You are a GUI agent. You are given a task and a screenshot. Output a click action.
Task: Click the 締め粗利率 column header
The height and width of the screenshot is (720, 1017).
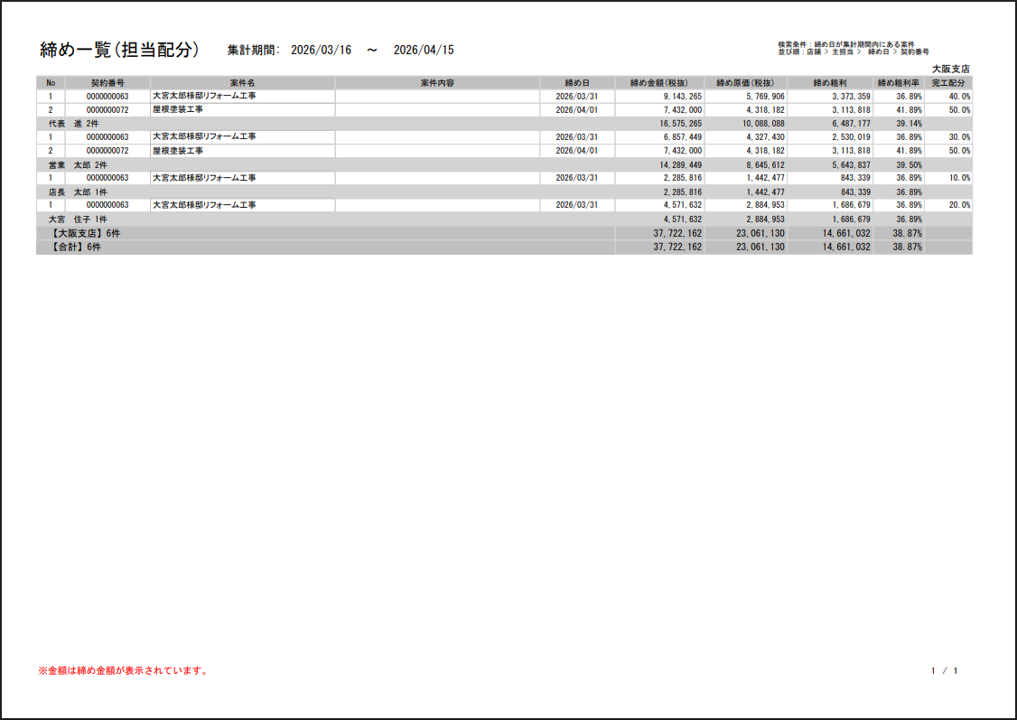tap(898, 83)
